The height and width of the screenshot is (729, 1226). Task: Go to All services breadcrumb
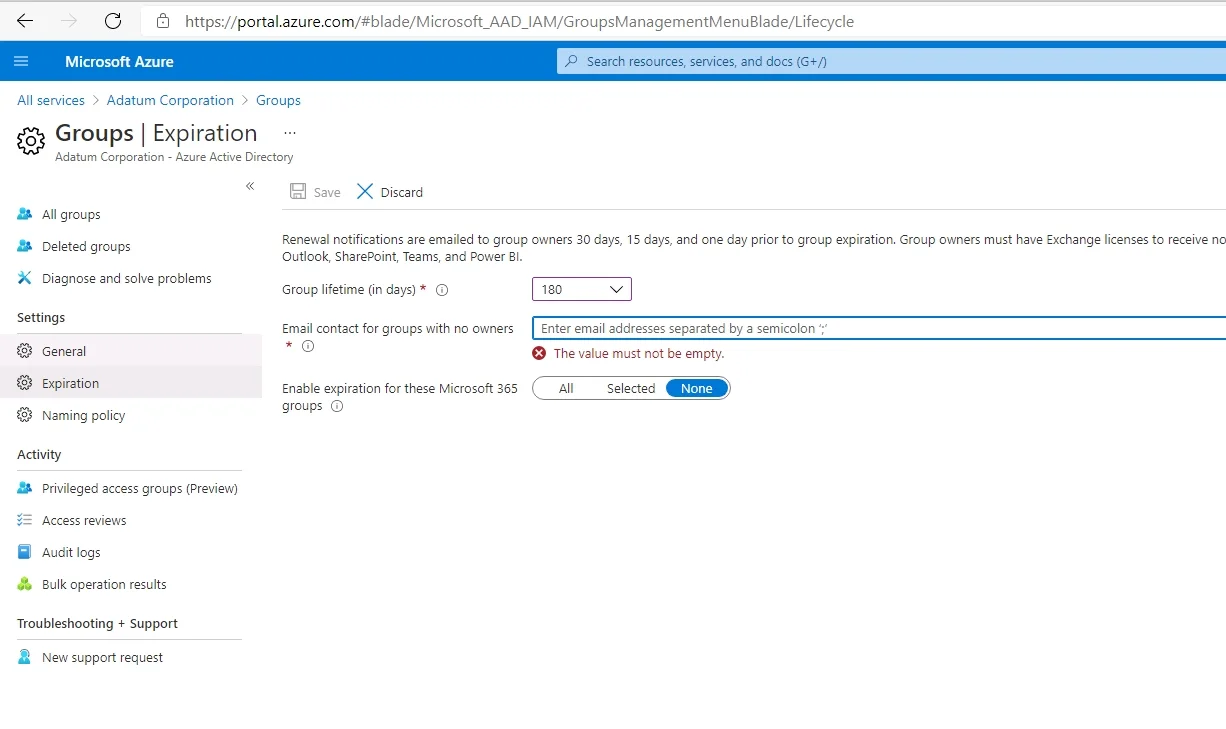point(51,100)
